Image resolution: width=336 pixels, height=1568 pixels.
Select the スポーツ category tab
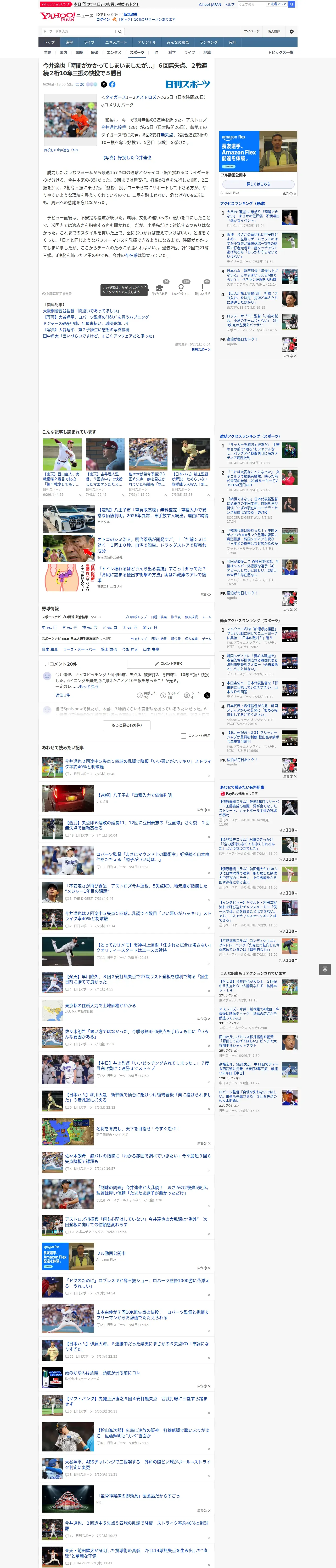(137, 52)
